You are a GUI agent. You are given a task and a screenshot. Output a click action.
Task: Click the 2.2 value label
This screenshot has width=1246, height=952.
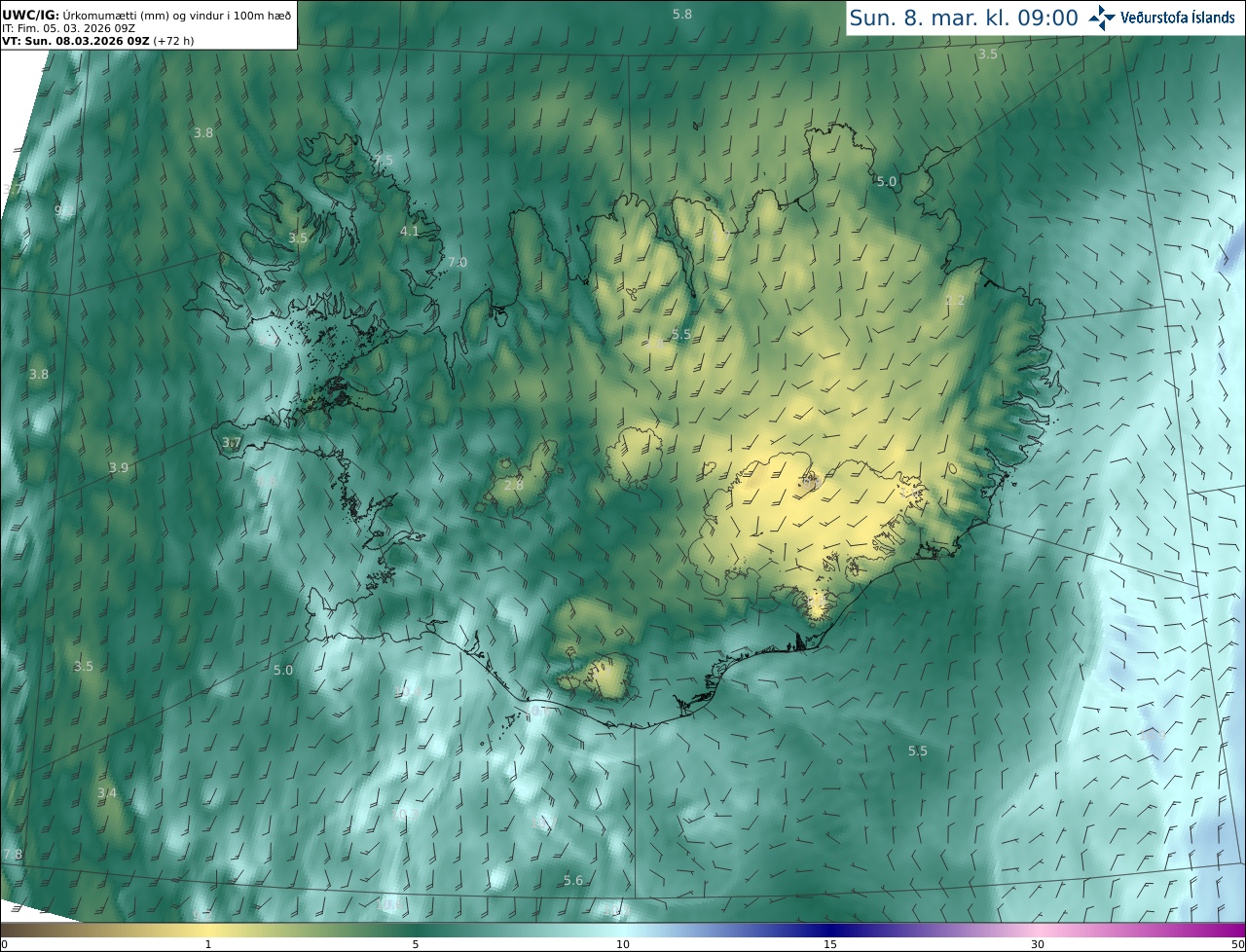(955, 300)
